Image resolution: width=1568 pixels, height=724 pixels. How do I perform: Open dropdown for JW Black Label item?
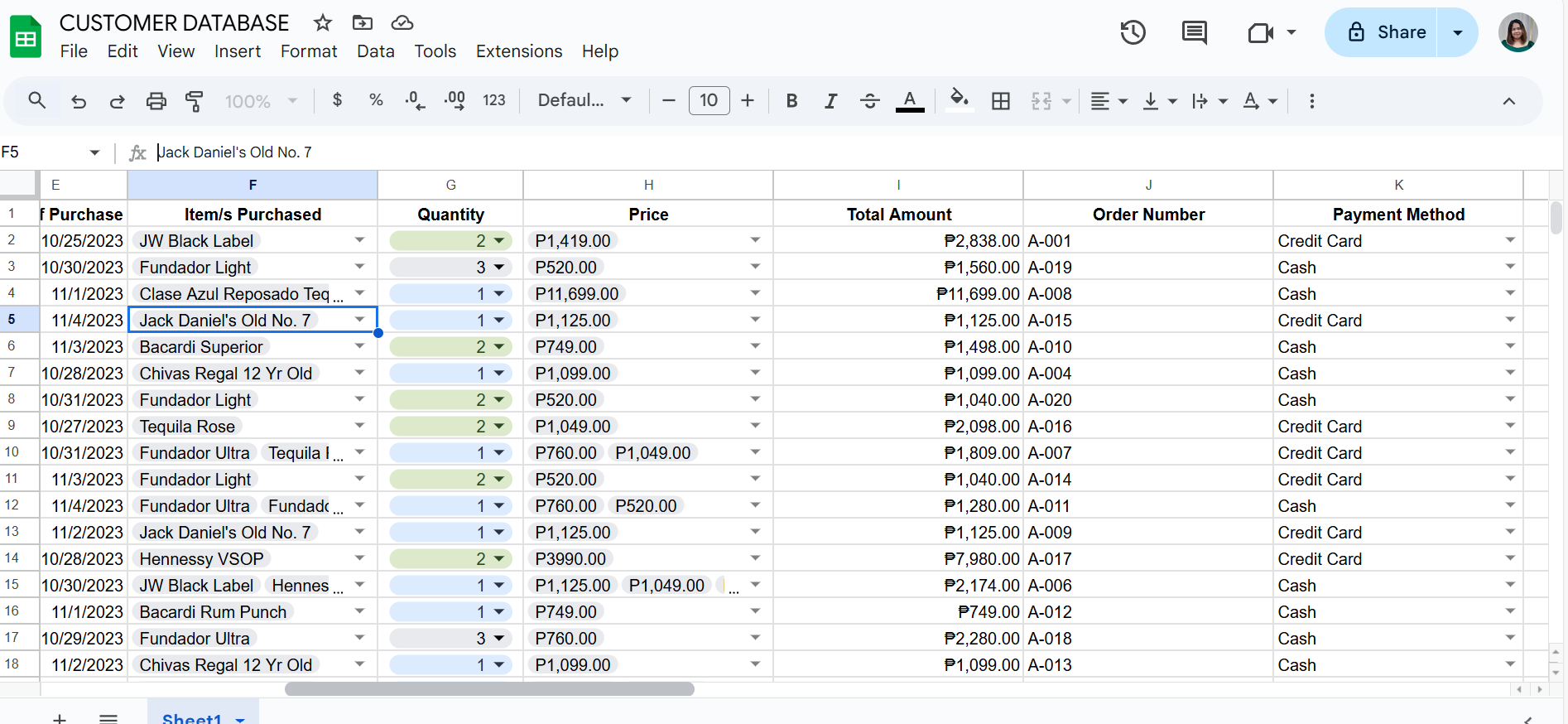pos(360,240)
